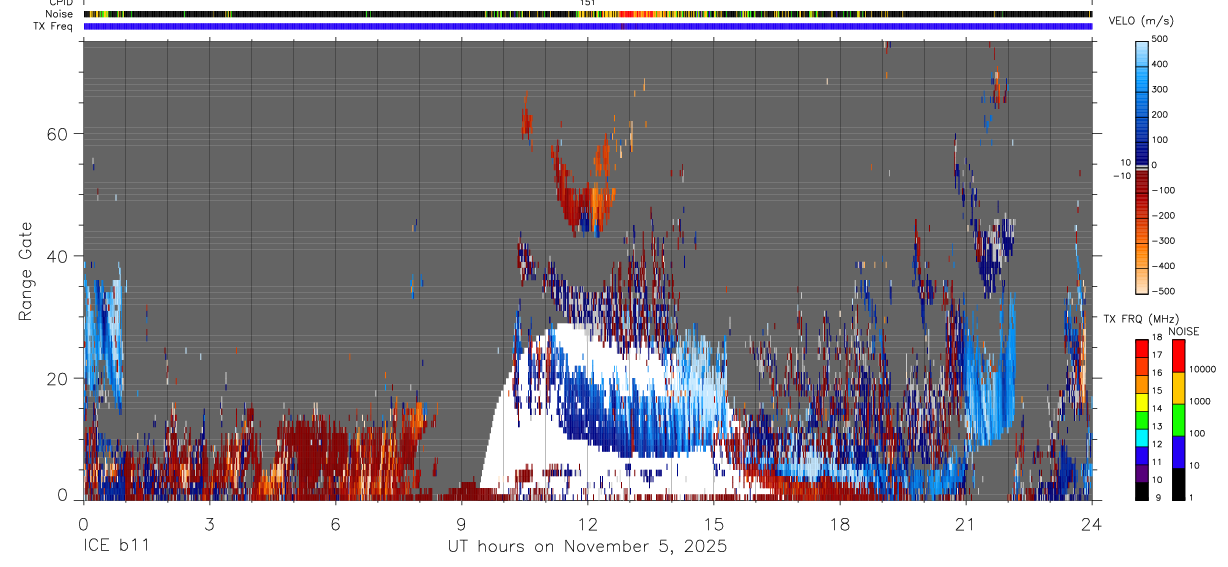
Task: Click the UT hours on November 5, 2025 title
Action: click(587, 547)
